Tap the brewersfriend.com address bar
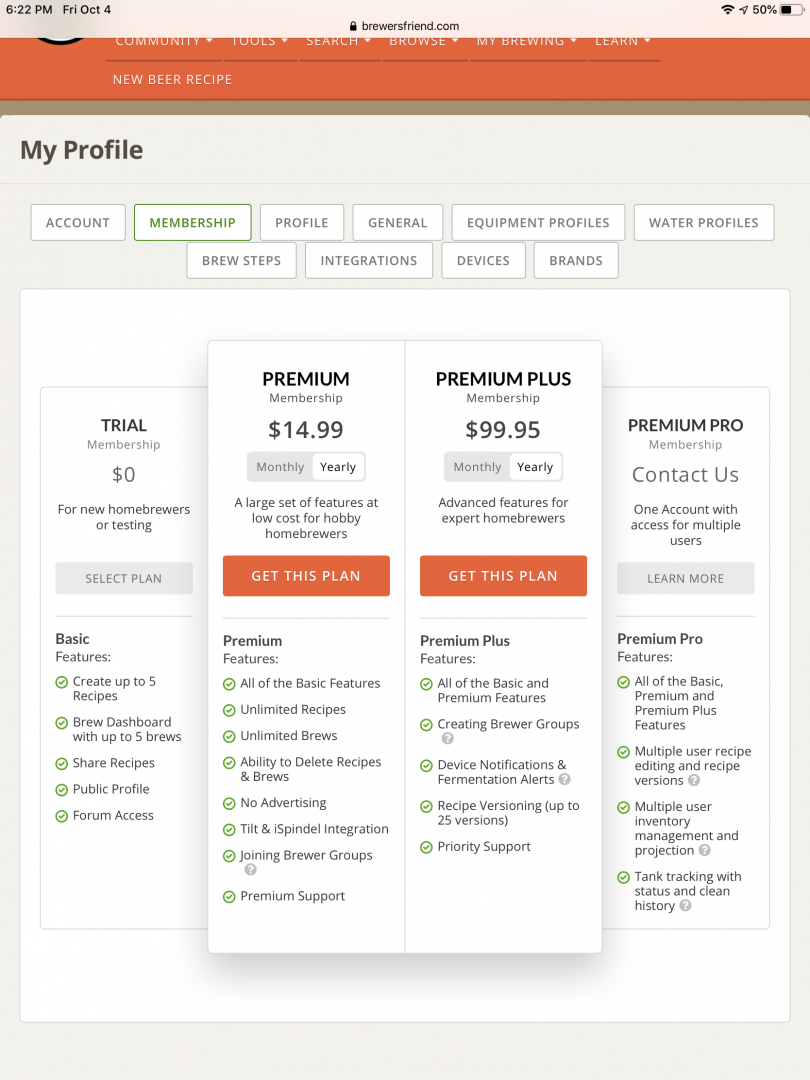 click(x=405, y=26)
